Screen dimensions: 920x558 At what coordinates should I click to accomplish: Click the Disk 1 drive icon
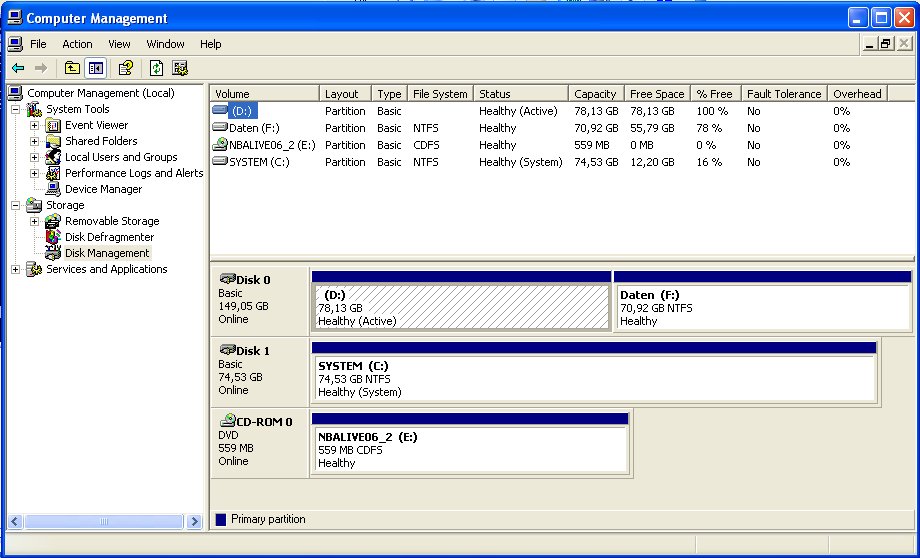click(227, 350)
